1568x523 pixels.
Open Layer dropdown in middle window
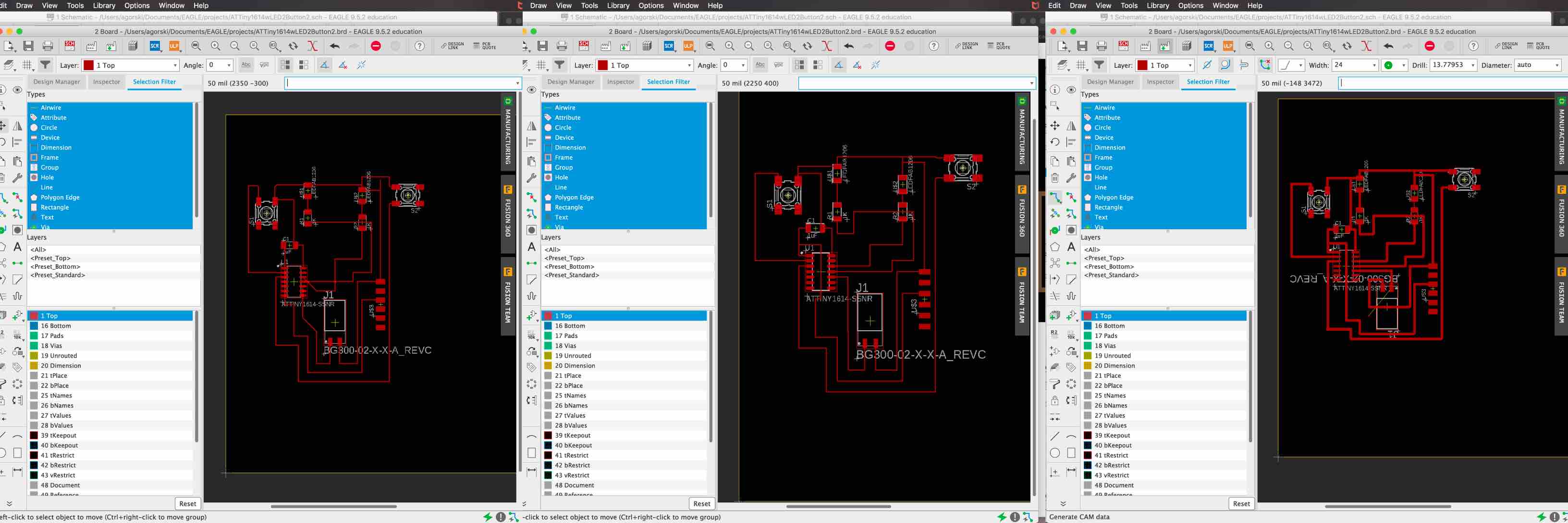[x=645, y=65]
